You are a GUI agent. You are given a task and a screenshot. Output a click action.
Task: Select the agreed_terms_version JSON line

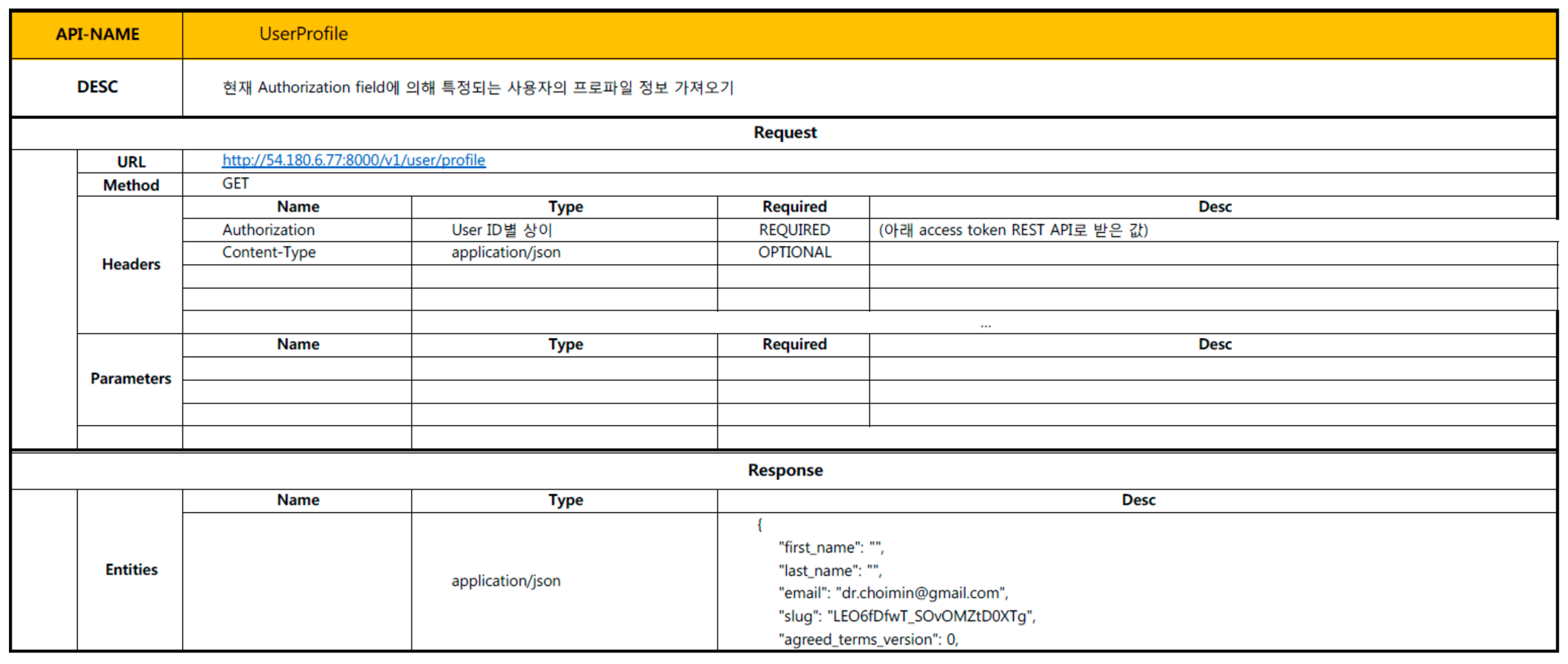(868, 640)
